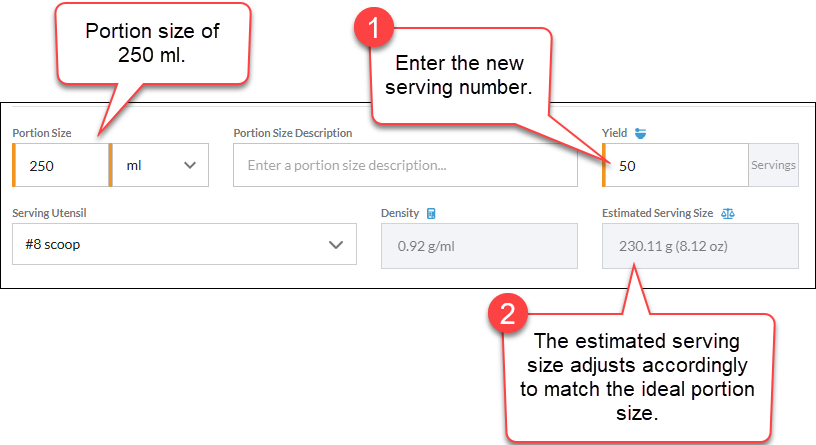Screen dimensions: 816x445
Task: Open the ml unit dropdown
Action: coord(159,165)
